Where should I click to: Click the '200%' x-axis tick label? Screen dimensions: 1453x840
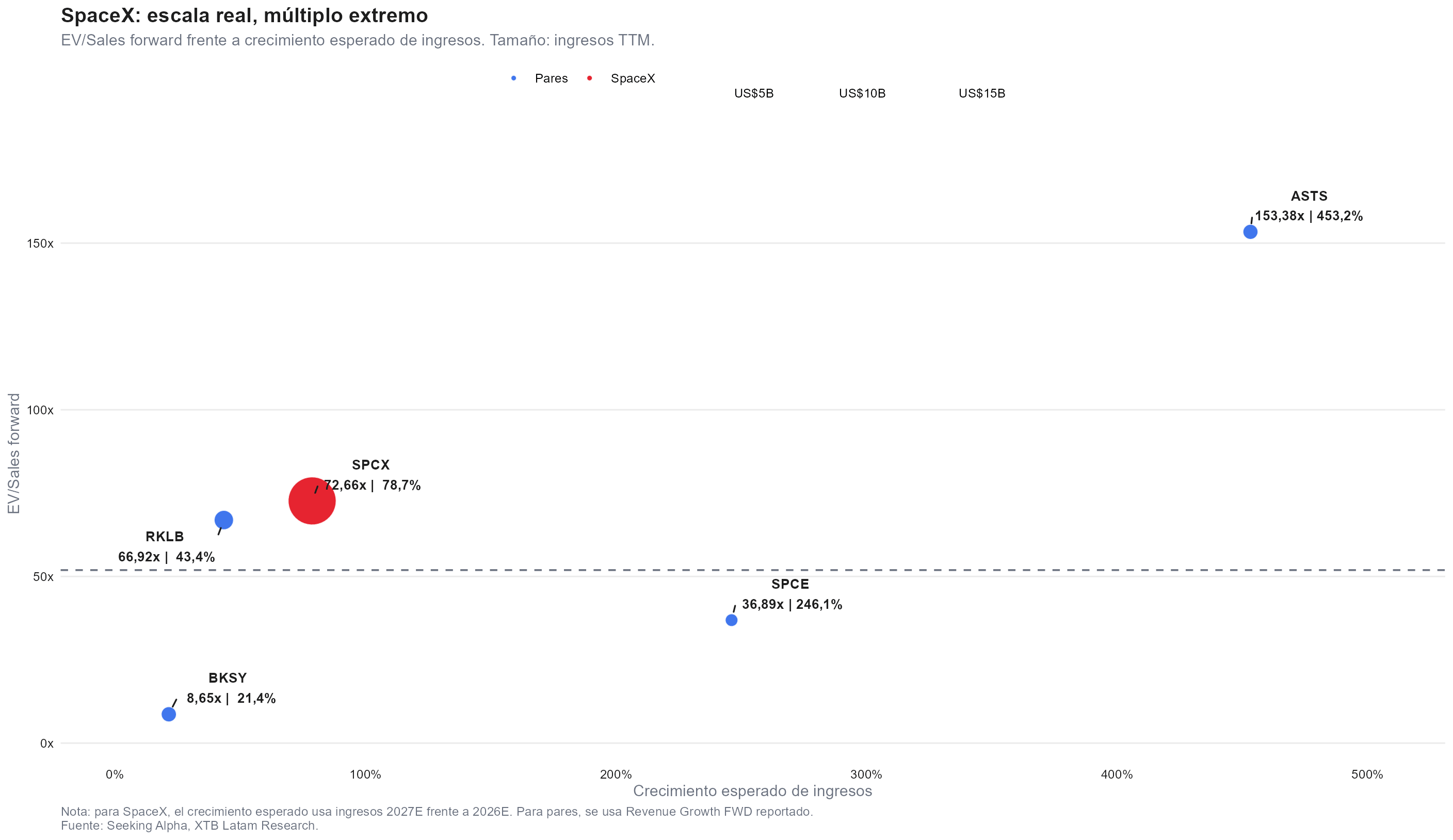pyautogui.click(x=616, y=775)
